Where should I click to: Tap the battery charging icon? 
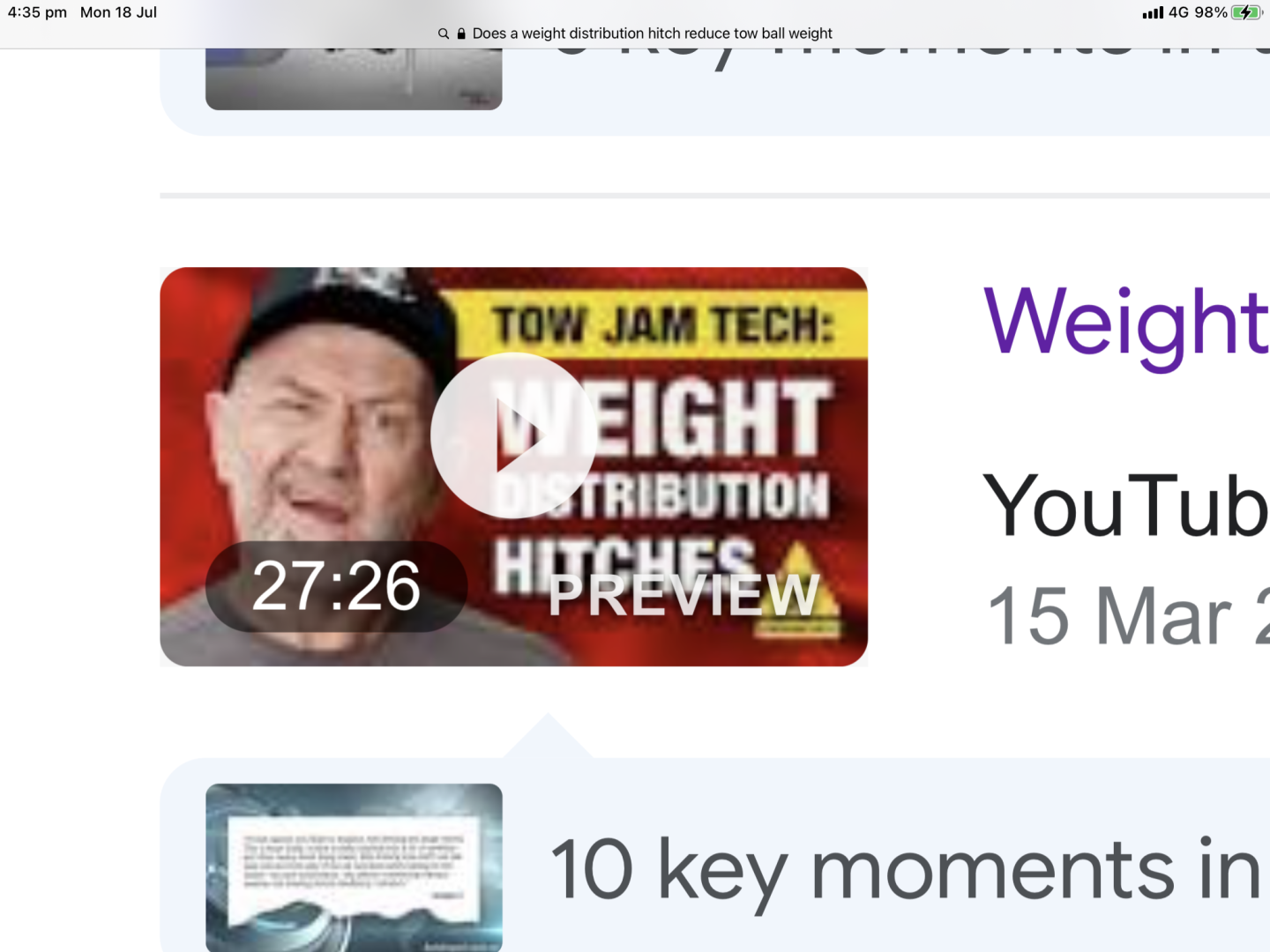(1247, 12)
